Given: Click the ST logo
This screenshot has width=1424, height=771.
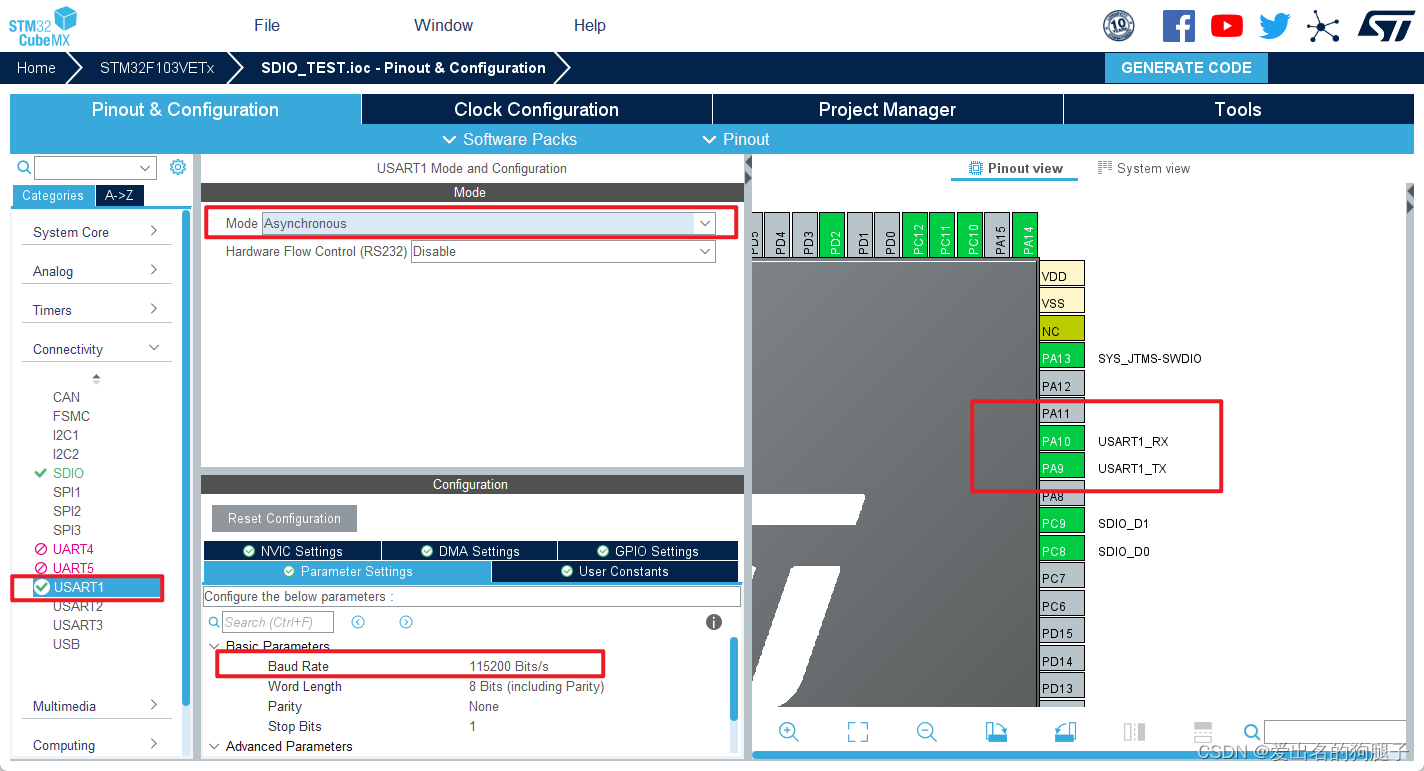Looking at the screenshot, I should tap(1386, 26).
